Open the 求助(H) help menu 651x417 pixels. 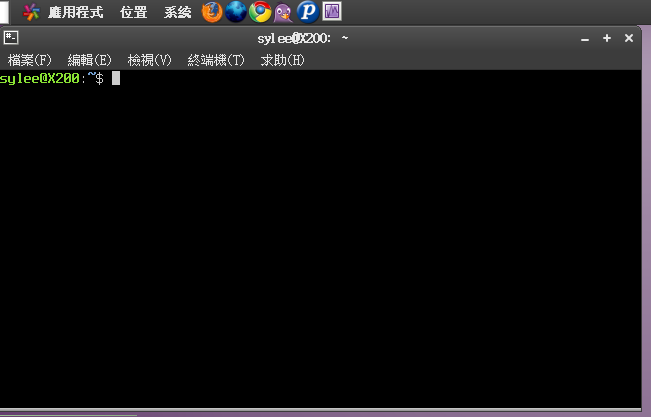(x=282, y=60)
